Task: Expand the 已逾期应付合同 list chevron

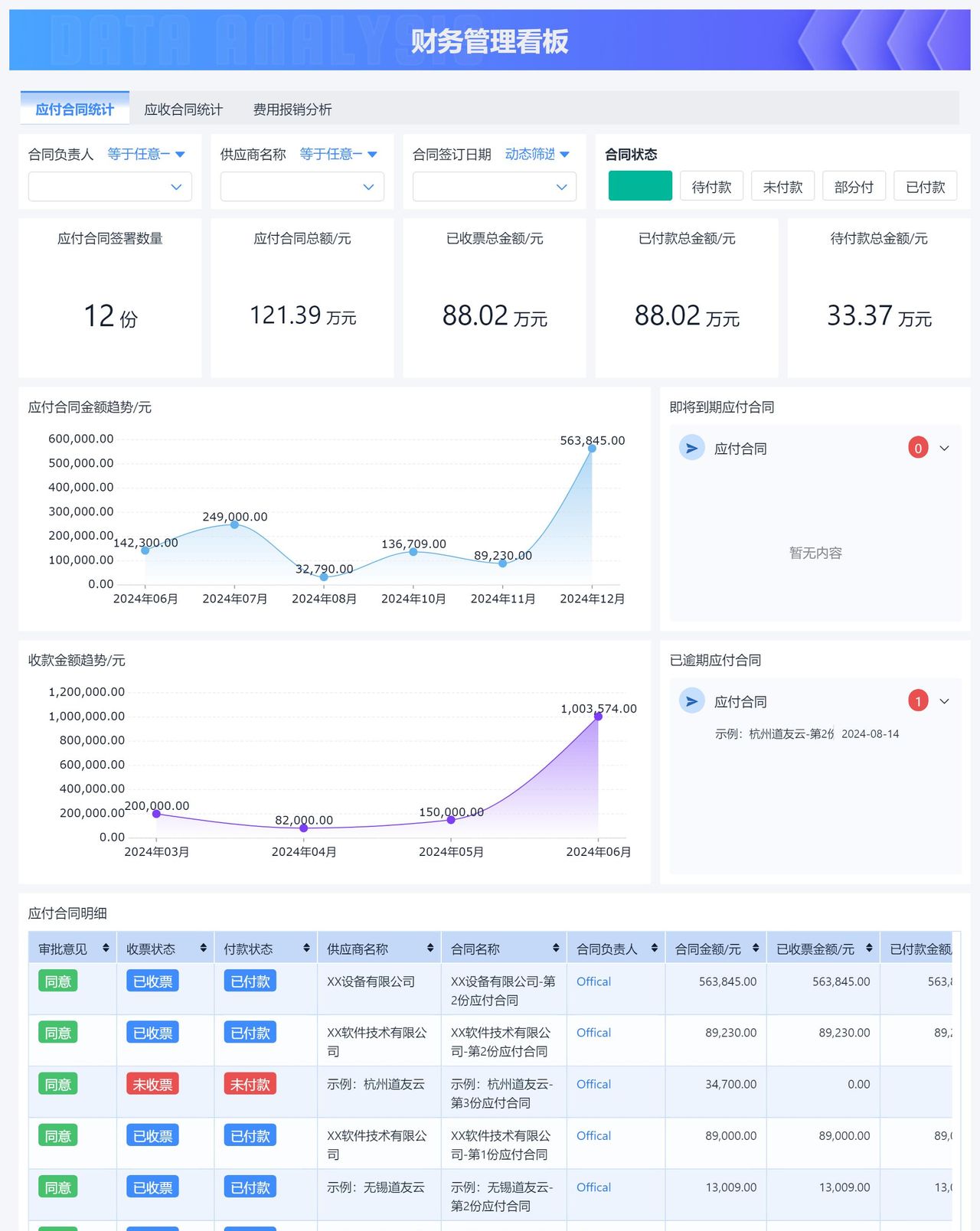Action: pos(944,701)
